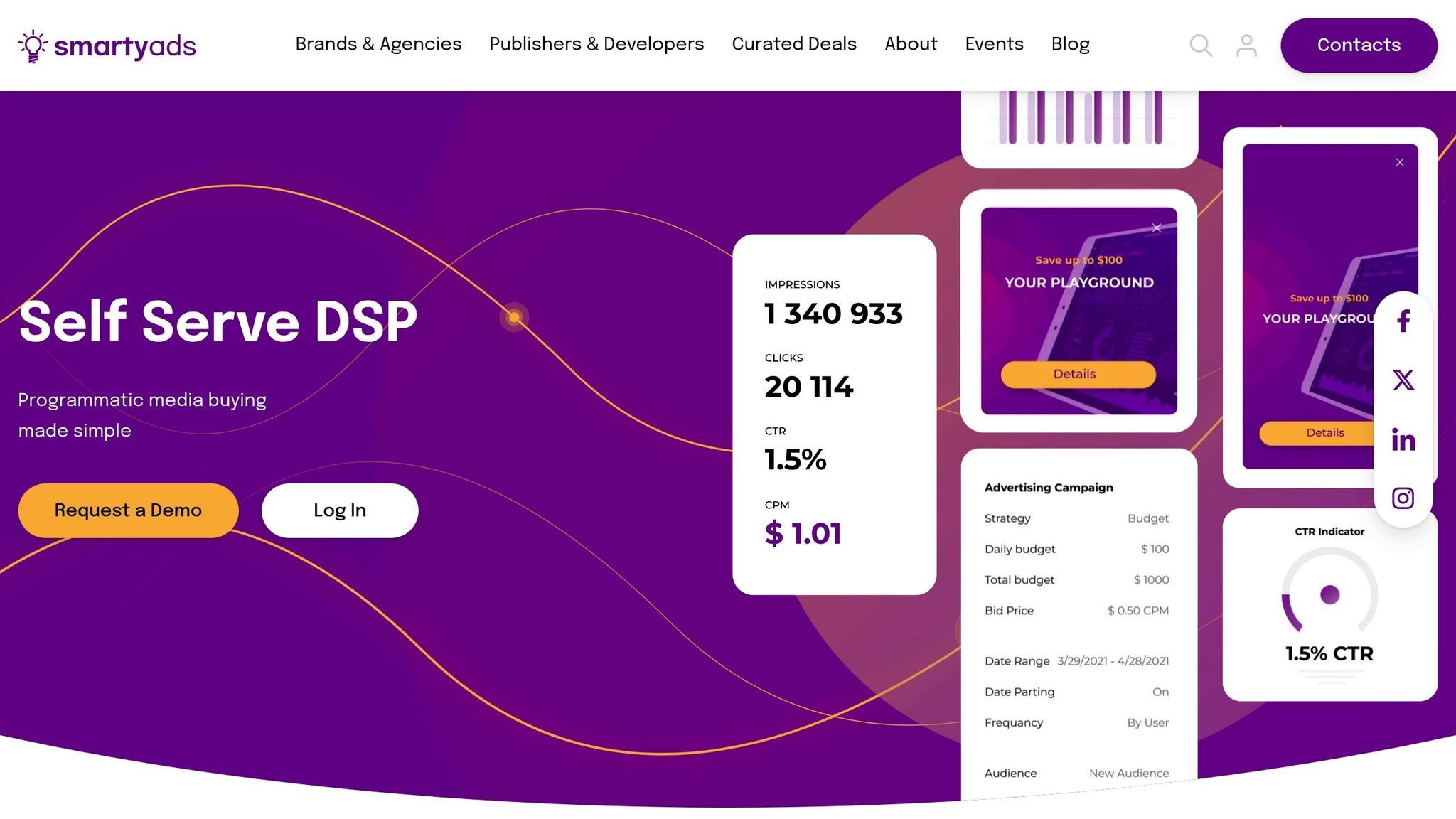Expand the Curated Deals navigation entry

(x=793, y=44)
